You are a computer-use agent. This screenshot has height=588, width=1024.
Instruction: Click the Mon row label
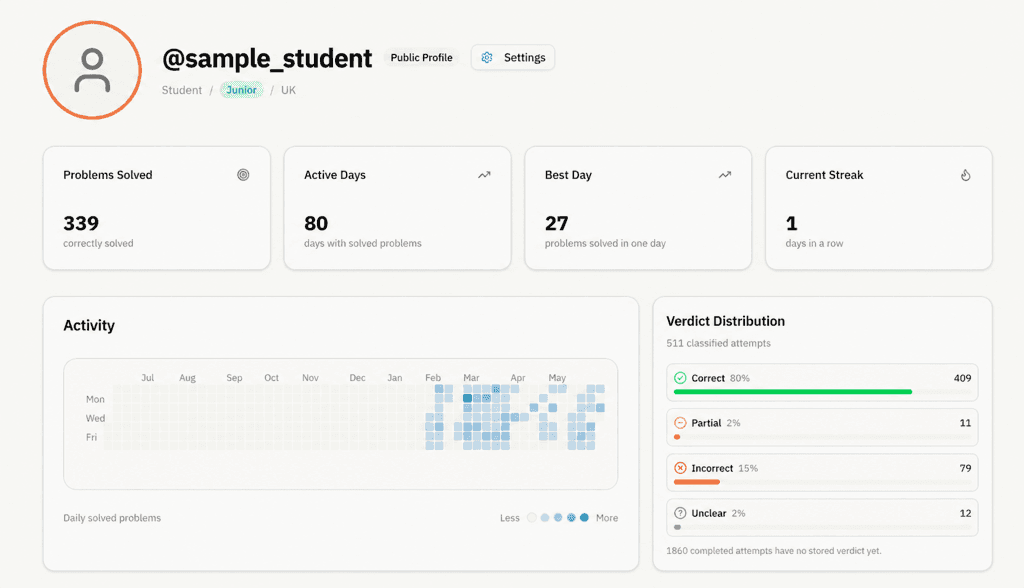click(x=95, y=399)
